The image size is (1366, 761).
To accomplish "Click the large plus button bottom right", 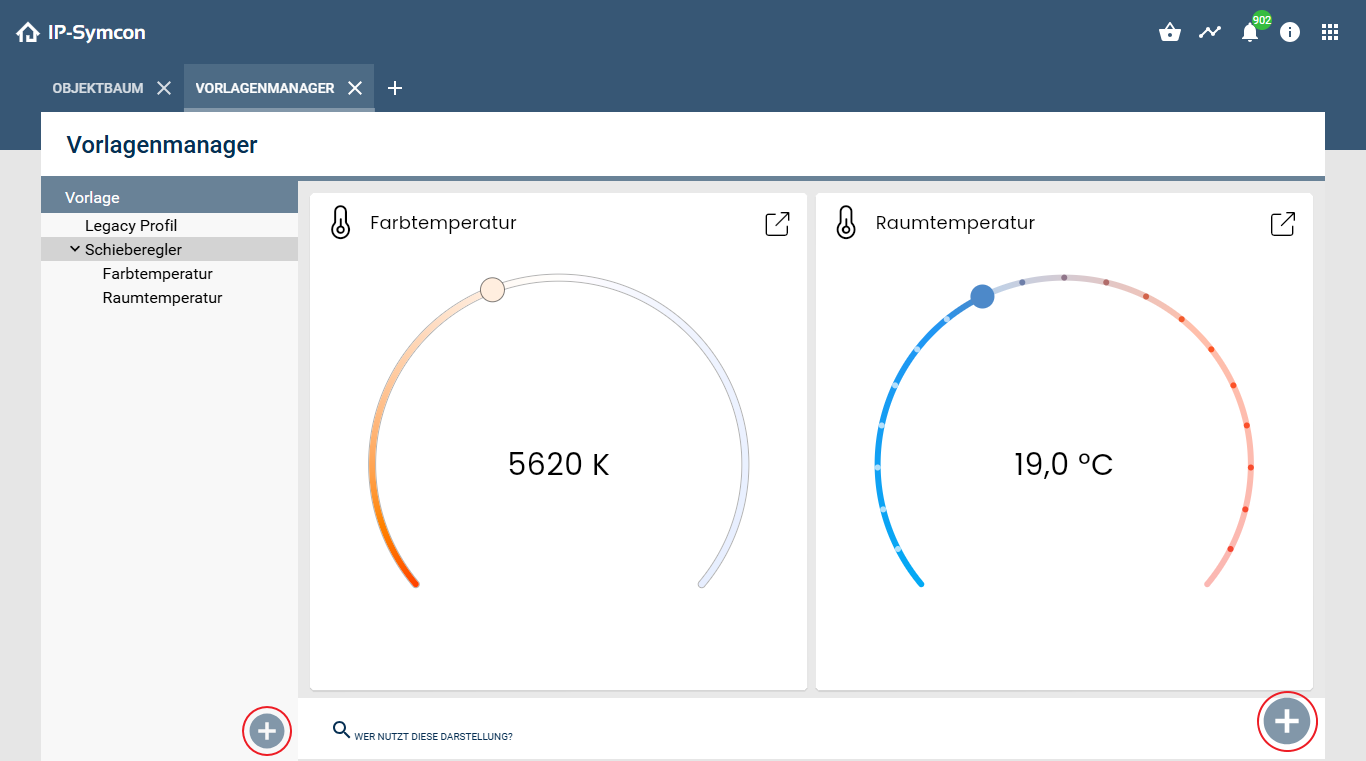I will pos(1286,721).
